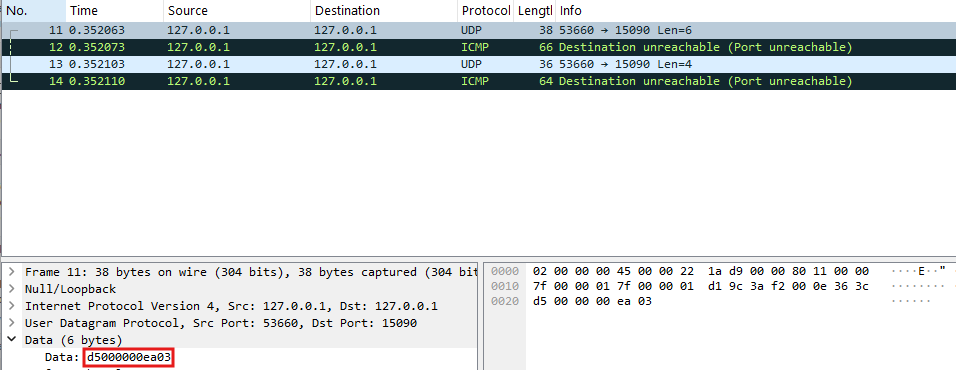Select packet 13 UDP Len=4 row

(479, 64)
